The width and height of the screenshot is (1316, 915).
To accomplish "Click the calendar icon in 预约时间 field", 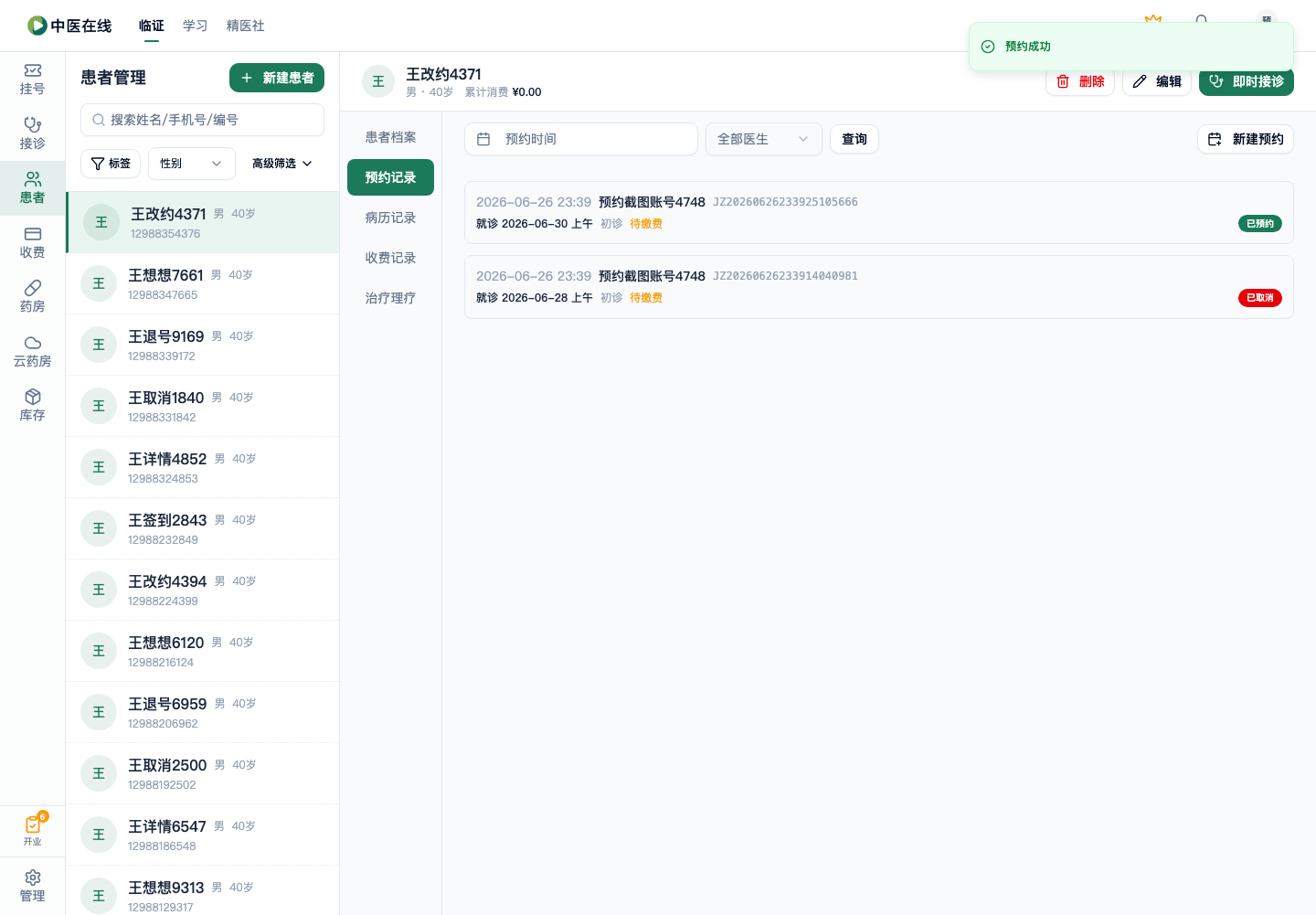I will 483,139.
